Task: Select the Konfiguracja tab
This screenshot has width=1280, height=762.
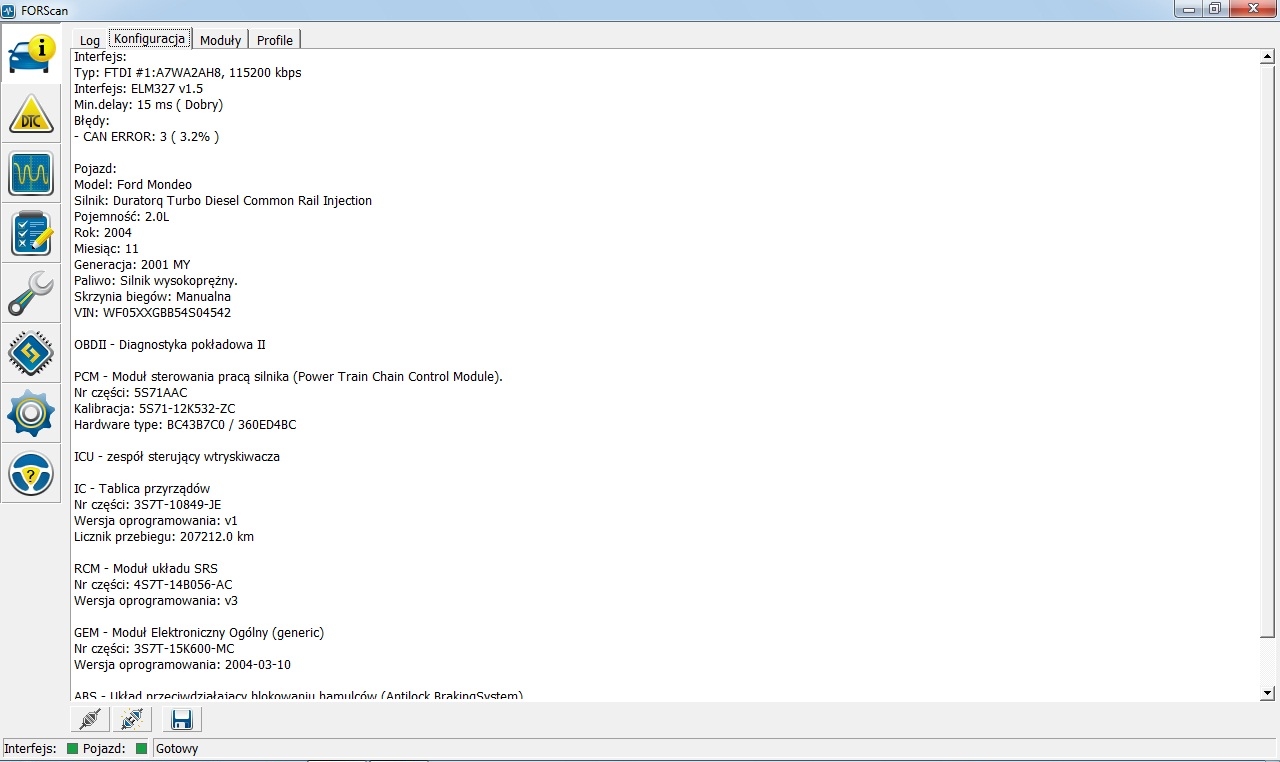Action: tap(150, 38)
